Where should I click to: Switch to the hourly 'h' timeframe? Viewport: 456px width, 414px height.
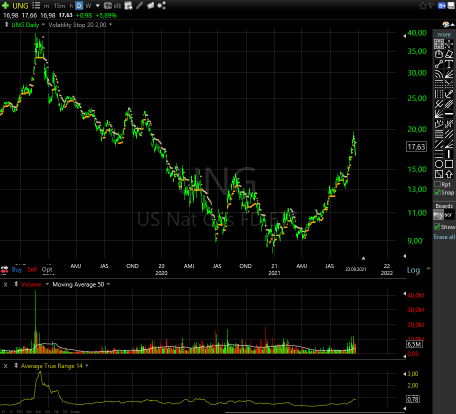tap(71, 6)
